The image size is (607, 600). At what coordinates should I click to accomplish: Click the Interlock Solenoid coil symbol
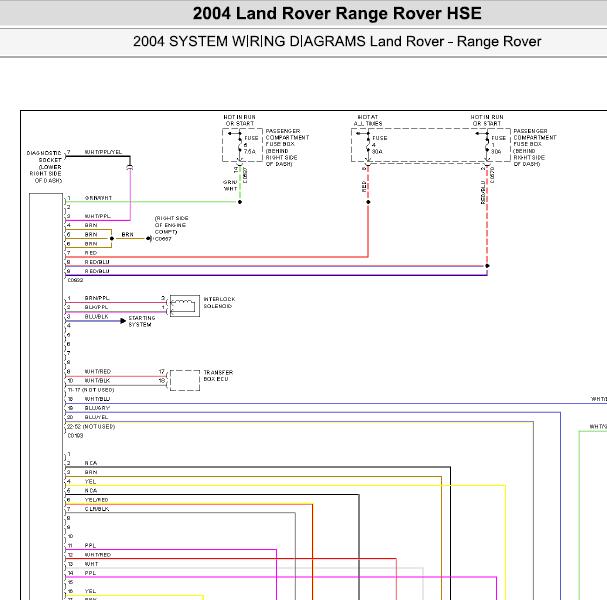pos(185,306)
